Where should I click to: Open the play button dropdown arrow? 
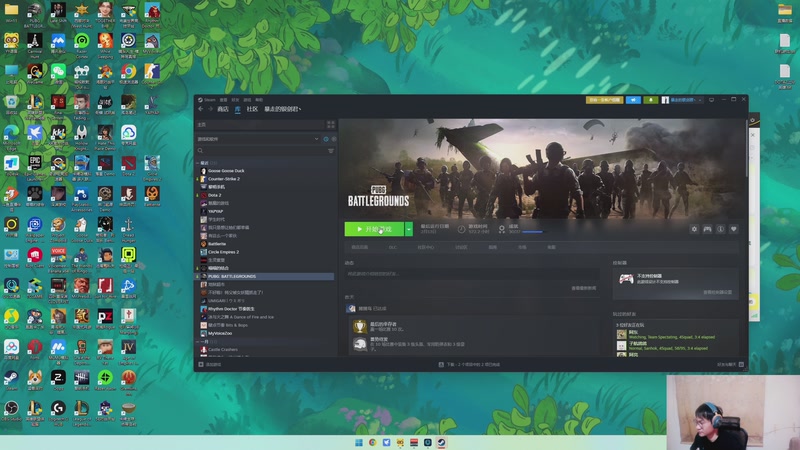click(409, 229)
